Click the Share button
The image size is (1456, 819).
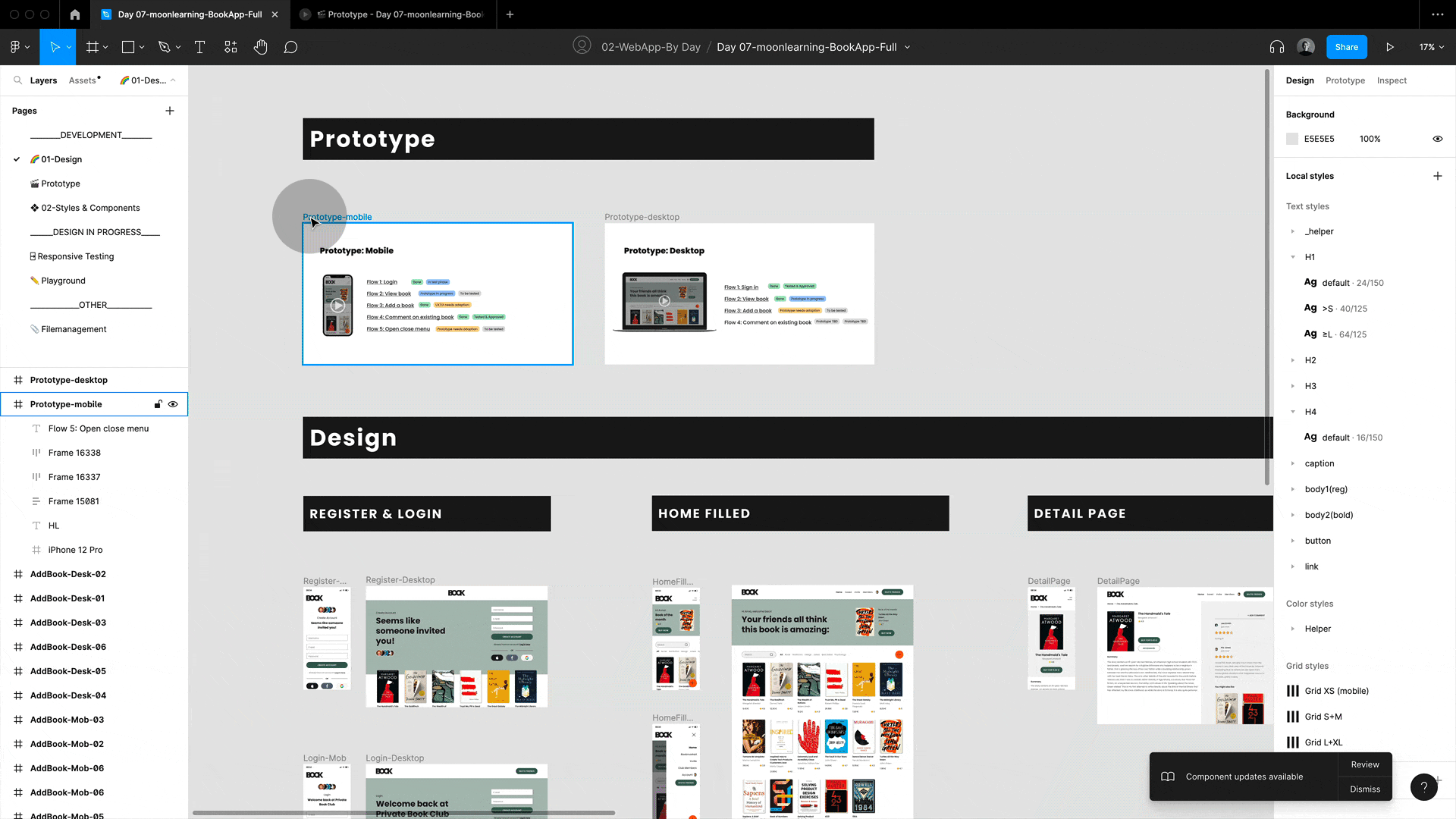tap(1346, 47)
